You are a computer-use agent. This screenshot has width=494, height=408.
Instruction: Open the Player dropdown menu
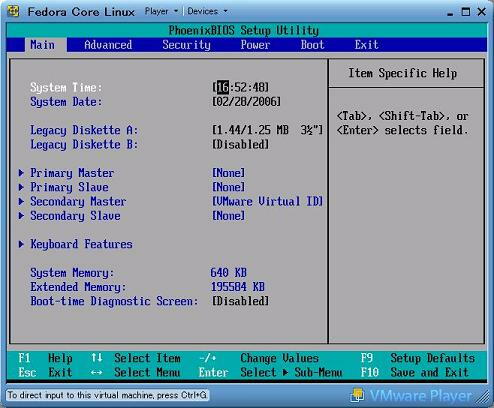click(x=161, y=11)
